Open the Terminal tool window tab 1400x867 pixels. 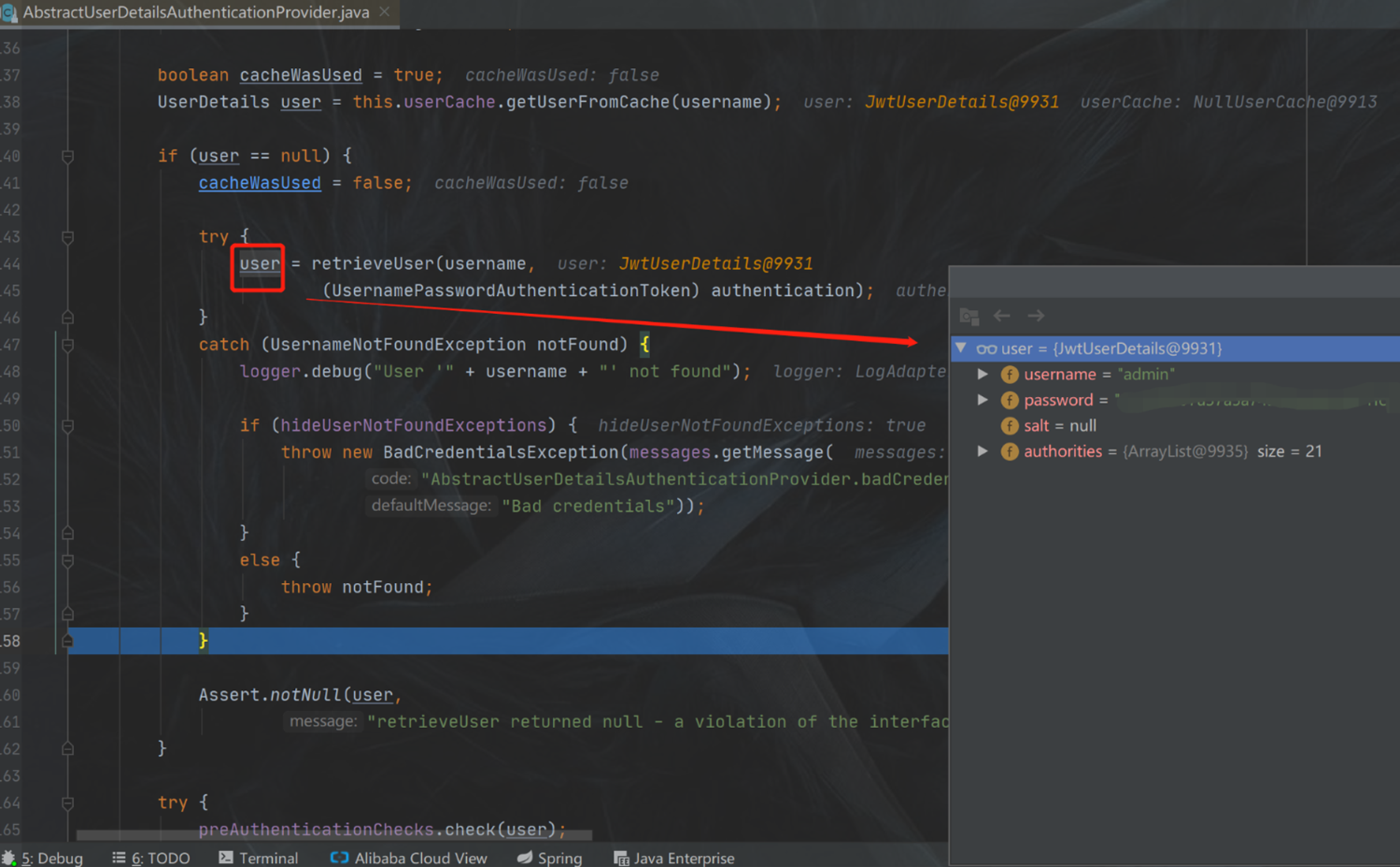click(259, 858)
